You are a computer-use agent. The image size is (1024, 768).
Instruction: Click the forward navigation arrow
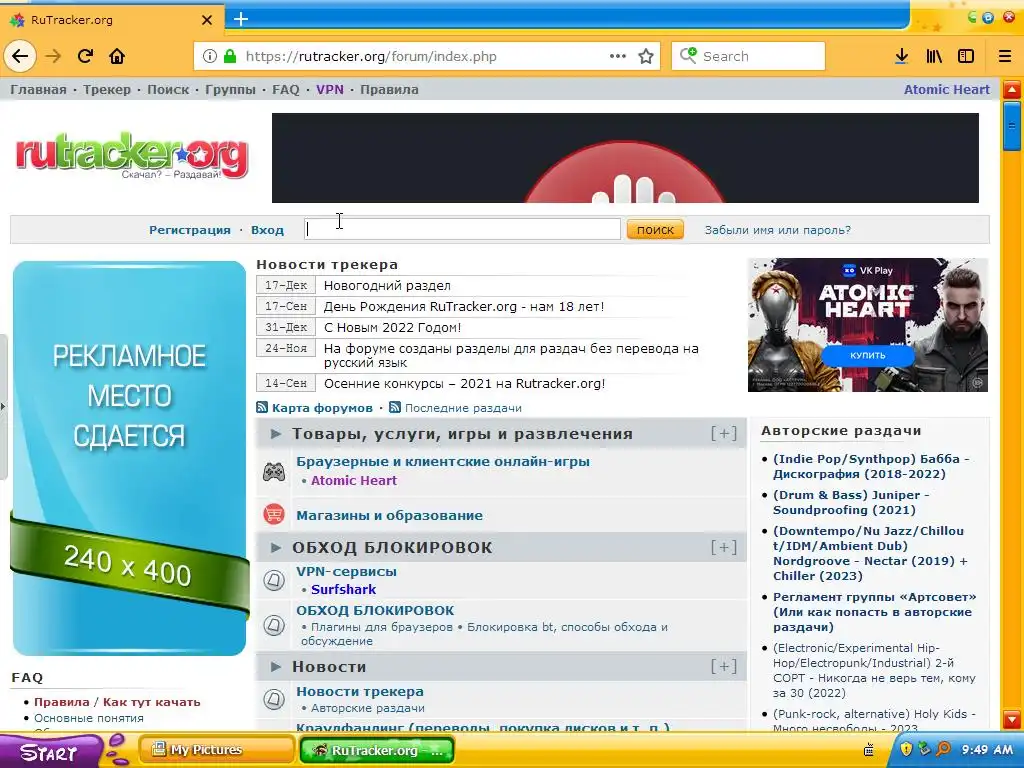click(54, 56)
